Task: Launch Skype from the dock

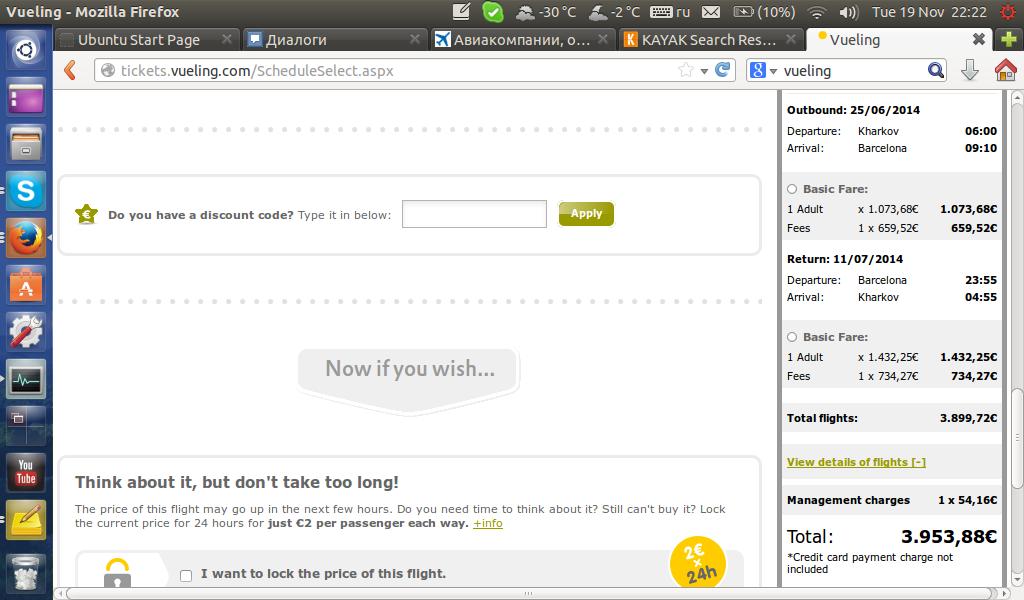Action: coord(26,191)
